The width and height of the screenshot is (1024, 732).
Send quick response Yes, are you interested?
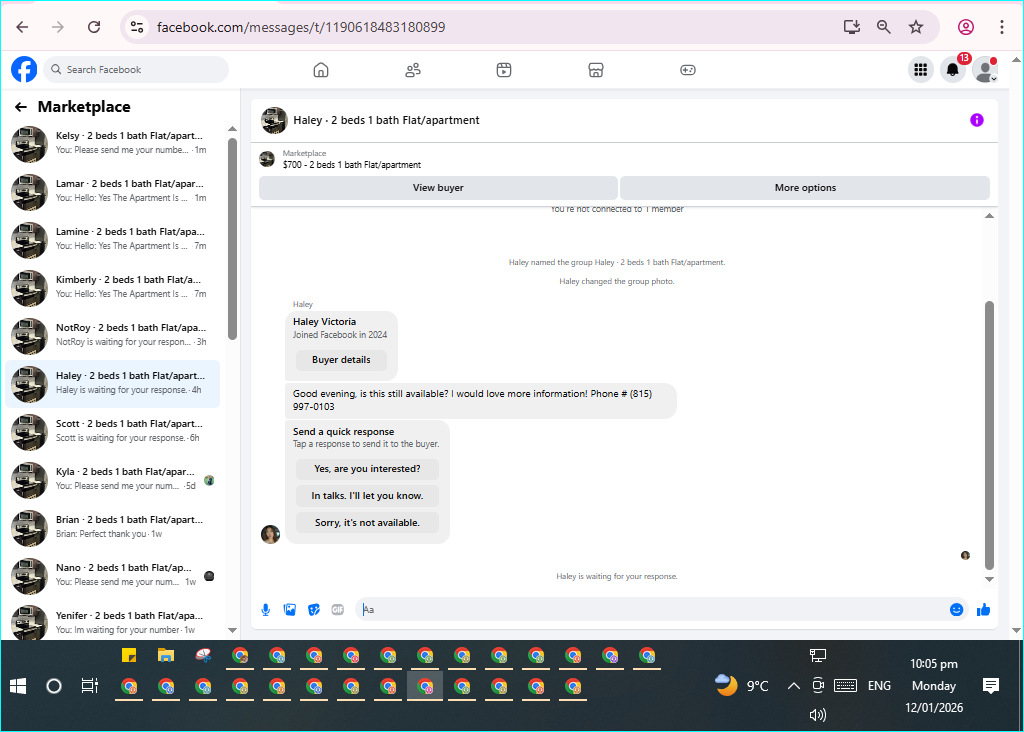[x=367, y=469]
